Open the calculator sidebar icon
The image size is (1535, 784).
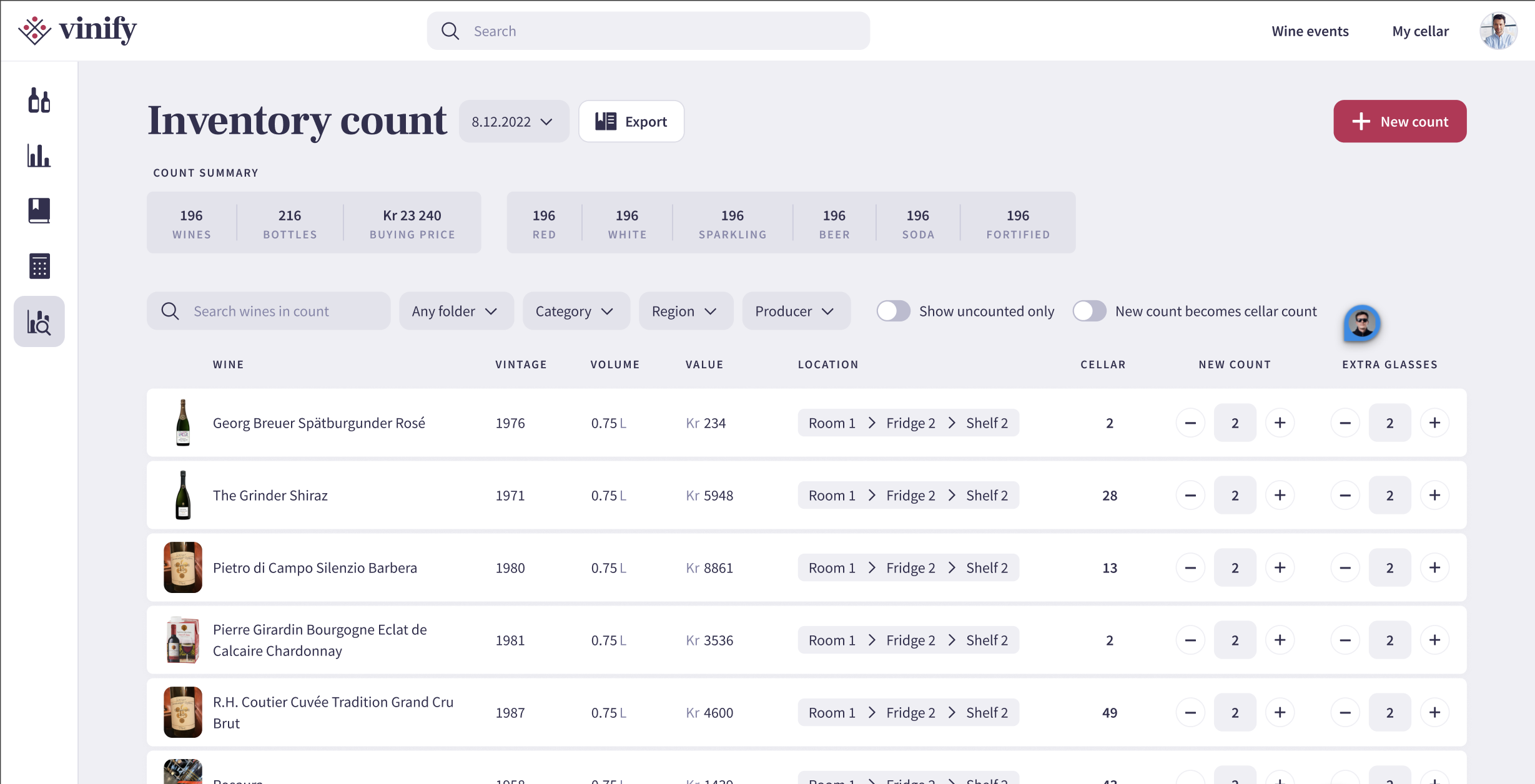[x=39, y=266]
